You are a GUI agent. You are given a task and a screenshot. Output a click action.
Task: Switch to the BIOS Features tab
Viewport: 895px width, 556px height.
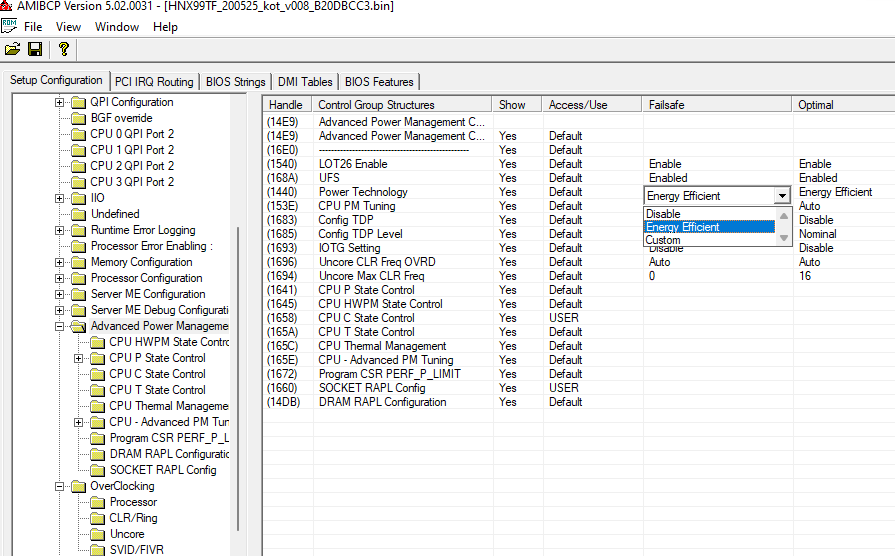point(379,82)
